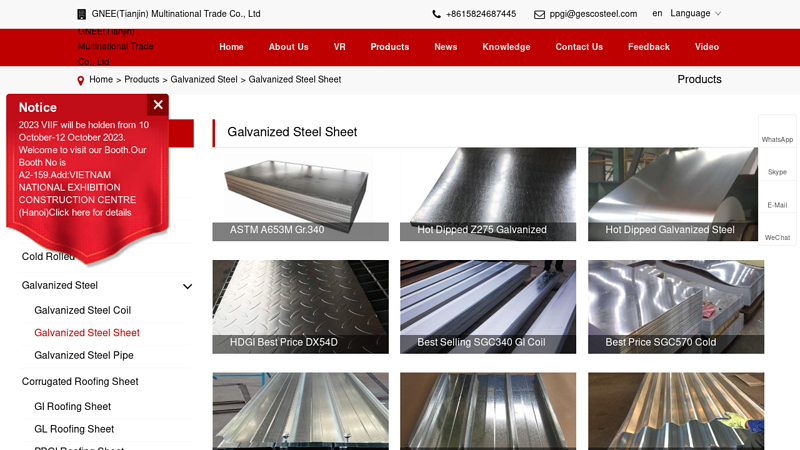Select GL Roofing Sheet subcategory
Screen dimensions: 800x450
(74, 429)
